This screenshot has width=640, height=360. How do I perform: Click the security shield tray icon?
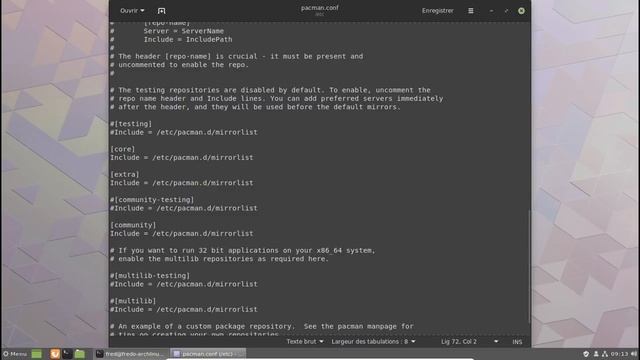[586, 354]
